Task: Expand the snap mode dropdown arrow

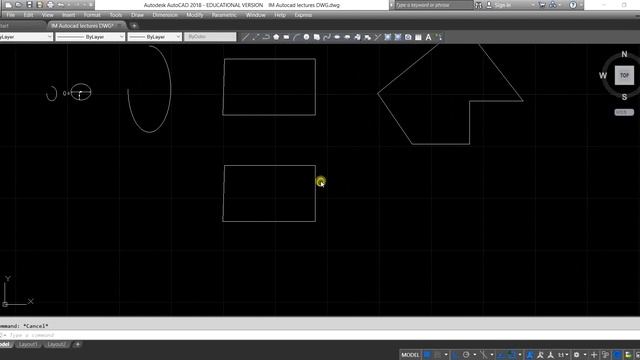Action: coord(446,355)
